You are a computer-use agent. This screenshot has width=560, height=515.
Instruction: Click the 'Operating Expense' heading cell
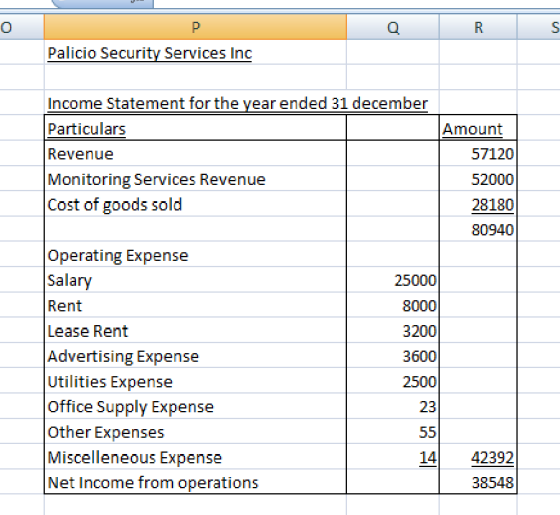point(195,255)
